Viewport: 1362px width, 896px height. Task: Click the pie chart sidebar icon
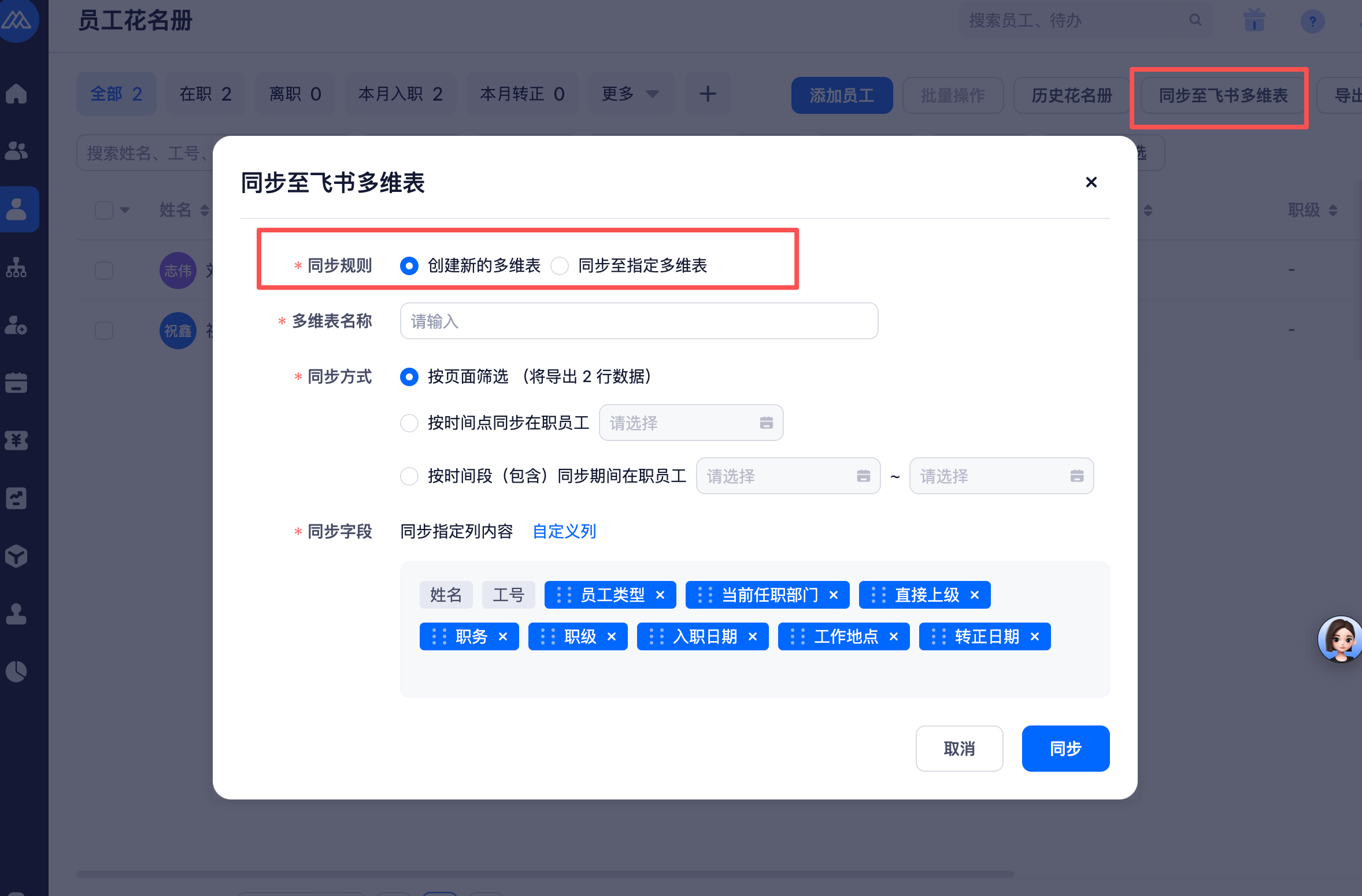pos(16,672)
